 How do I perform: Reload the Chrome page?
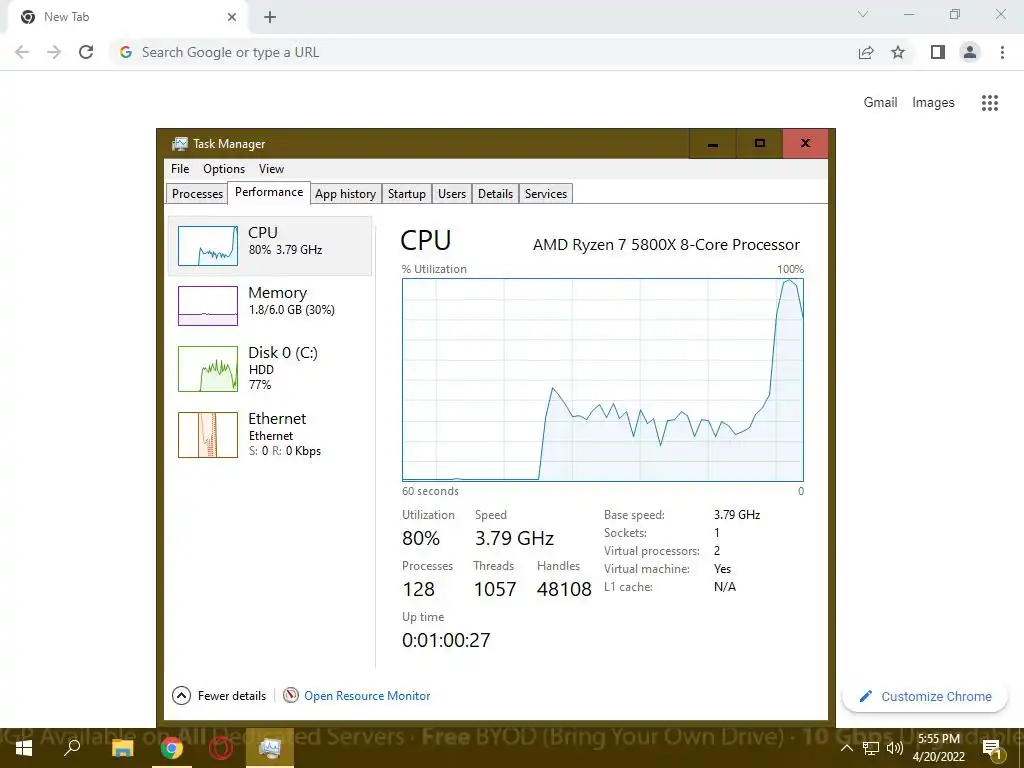[86, 52]
